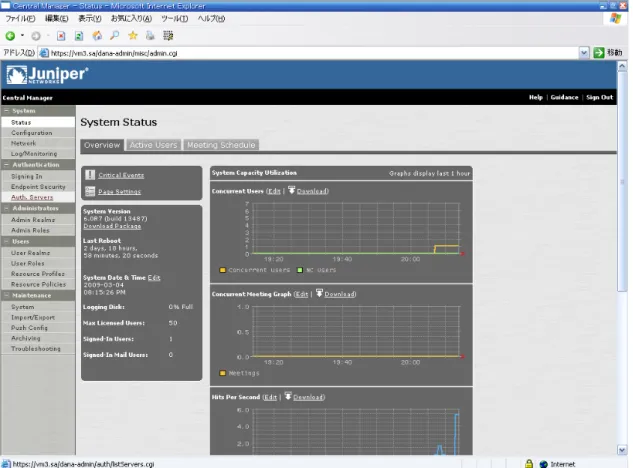Click Help in the top bar
This screenshot has width=633, height=468.
point(536,97)
